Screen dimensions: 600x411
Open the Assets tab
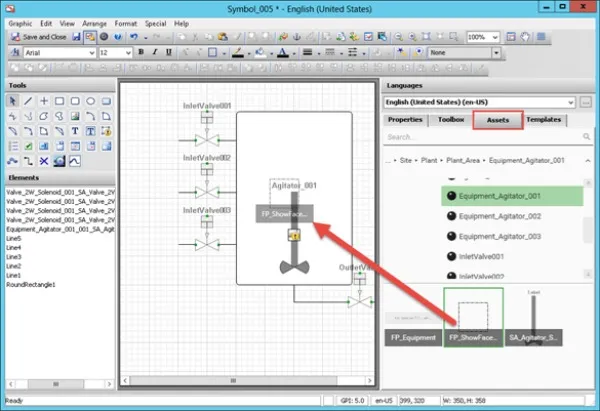point(497,120)
